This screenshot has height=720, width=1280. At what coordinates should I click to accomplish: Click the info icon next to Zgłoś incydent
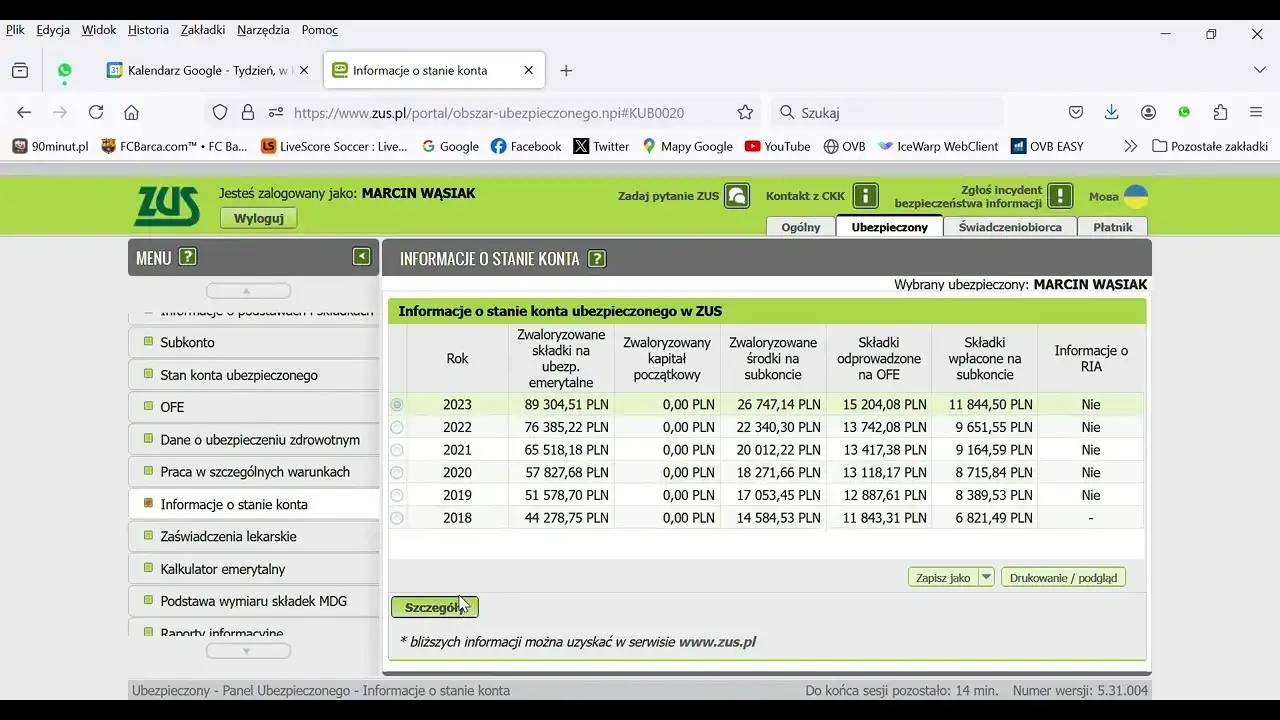1058,196
